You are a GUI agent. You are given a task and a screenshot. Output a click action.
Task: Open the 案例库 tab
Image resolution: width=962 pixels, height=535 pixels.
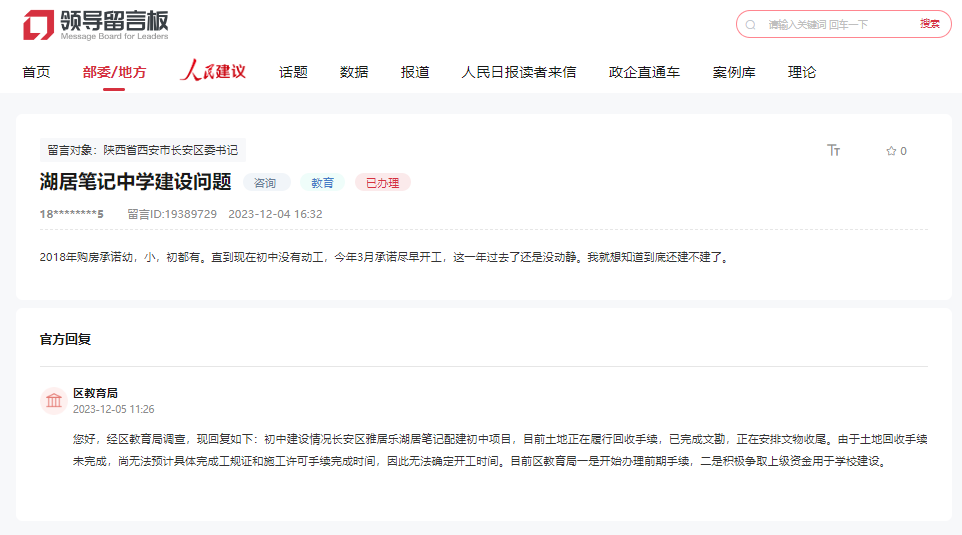pos(734,72)
